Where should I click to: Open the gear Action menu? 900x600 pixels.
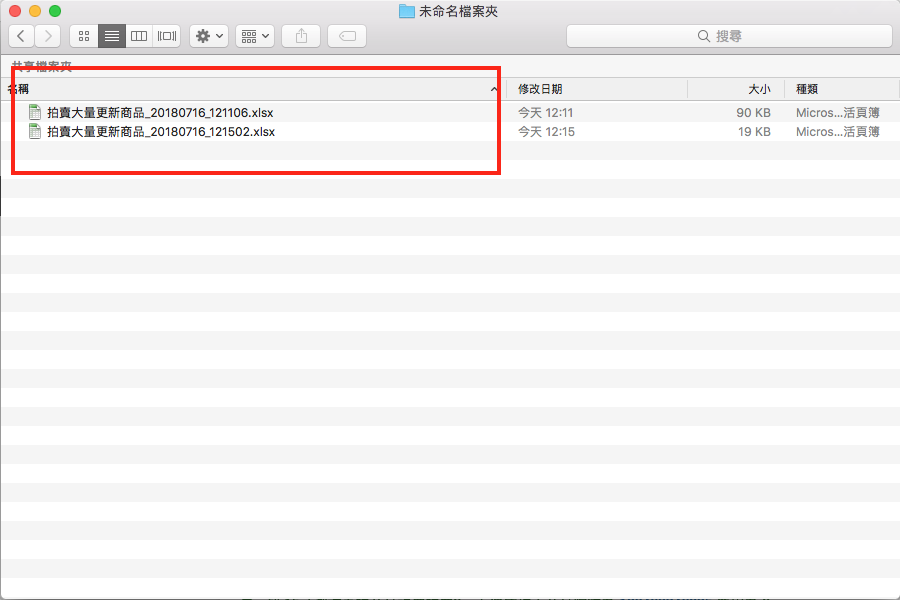209,36
